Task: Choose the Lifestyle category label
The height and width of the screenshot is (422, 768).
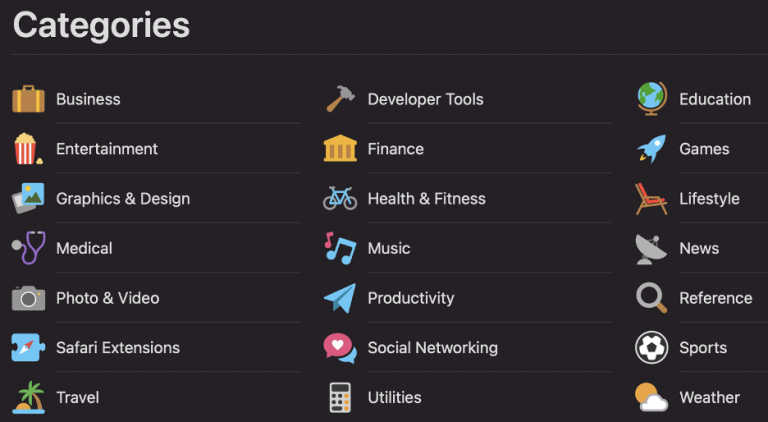Action: point(709,198)
